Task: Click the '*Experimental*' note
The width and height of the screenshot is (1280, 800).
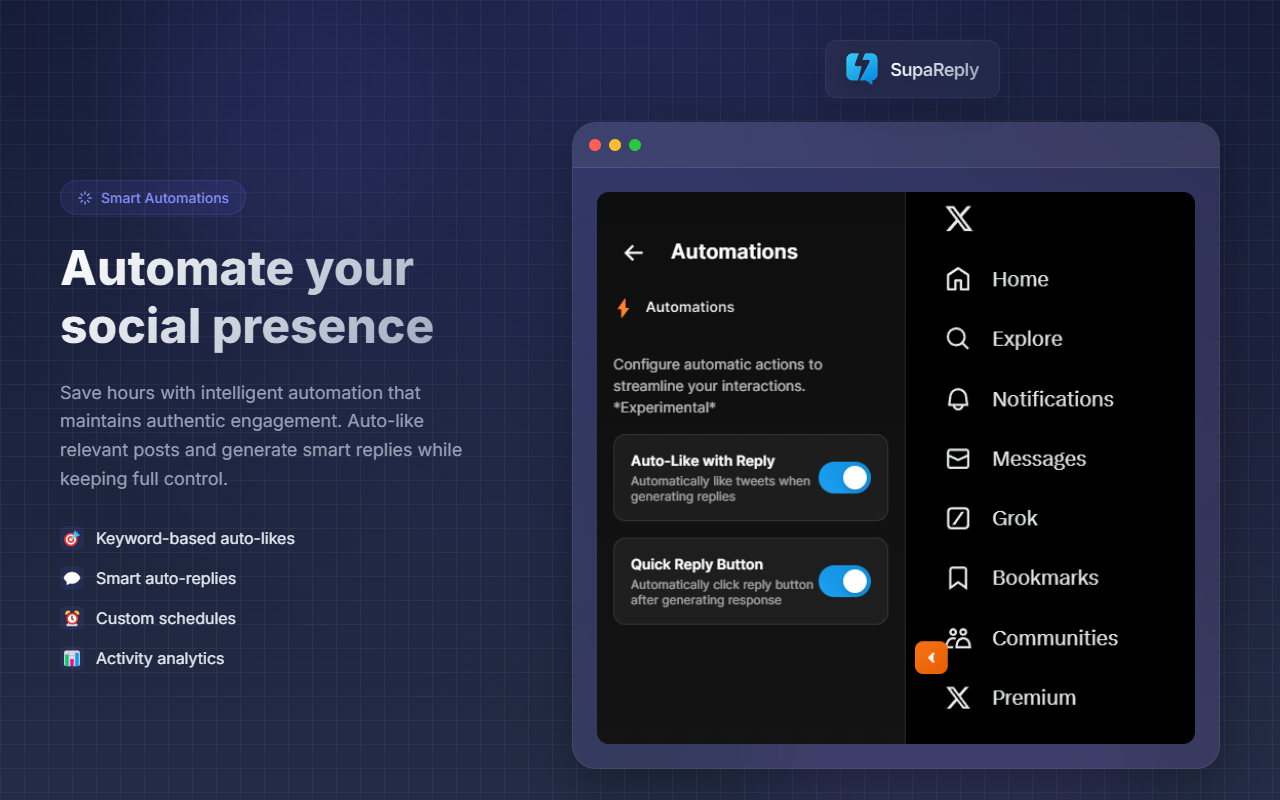Action: (x=664, y=408)
